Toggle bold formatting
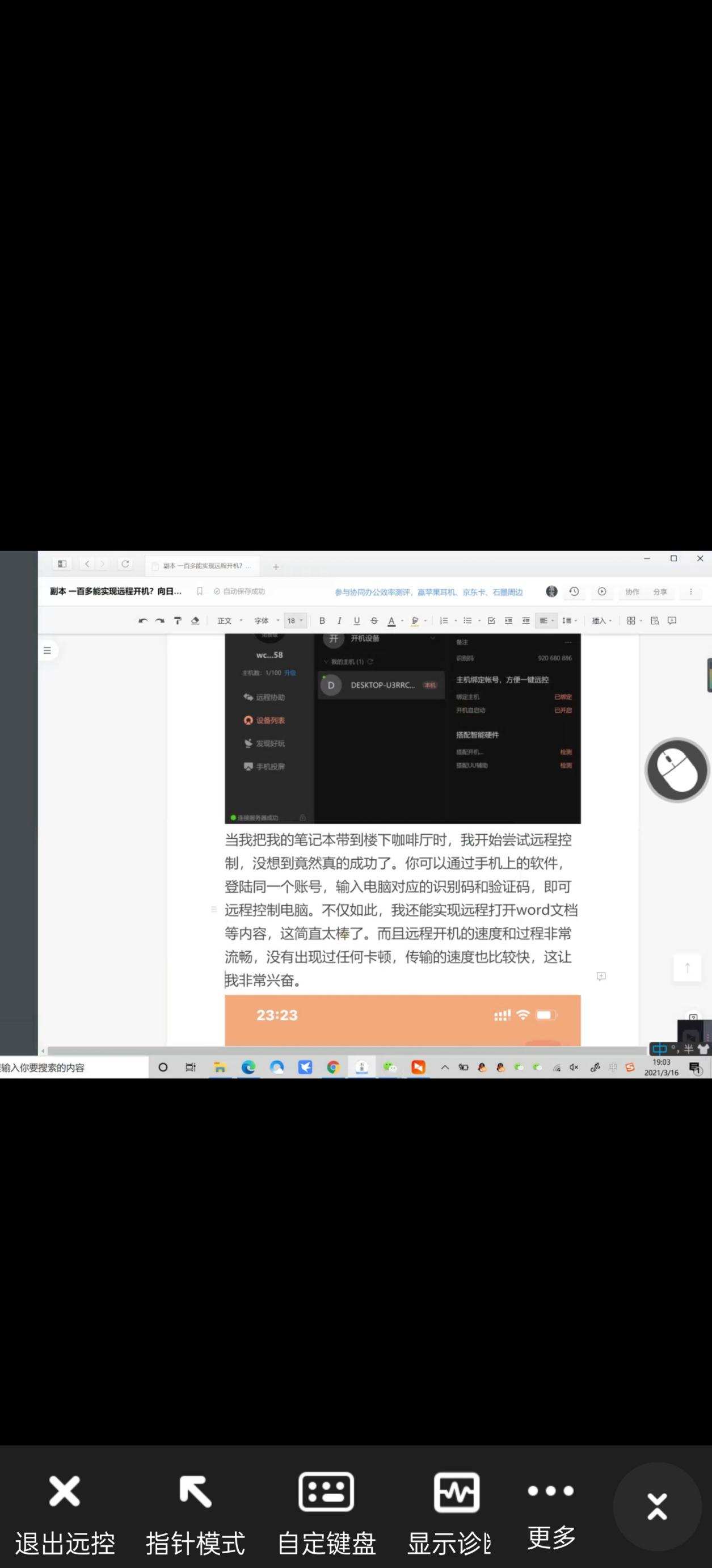 [x=322, y=621]
